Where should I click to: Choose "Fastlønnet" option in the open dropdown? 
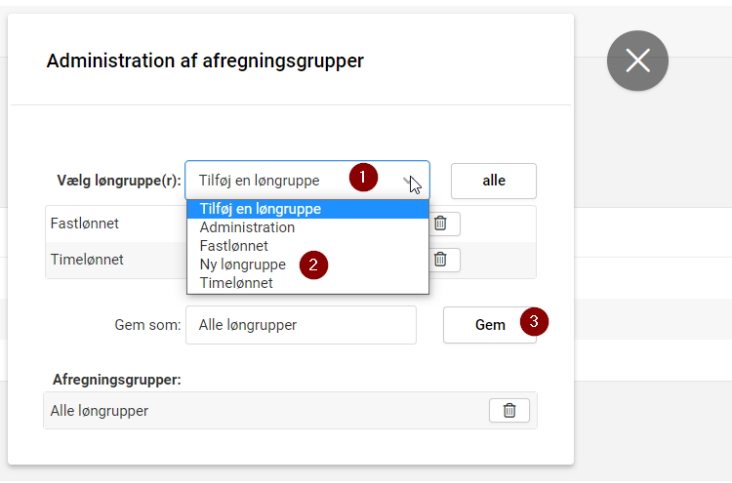coord(234,246)
